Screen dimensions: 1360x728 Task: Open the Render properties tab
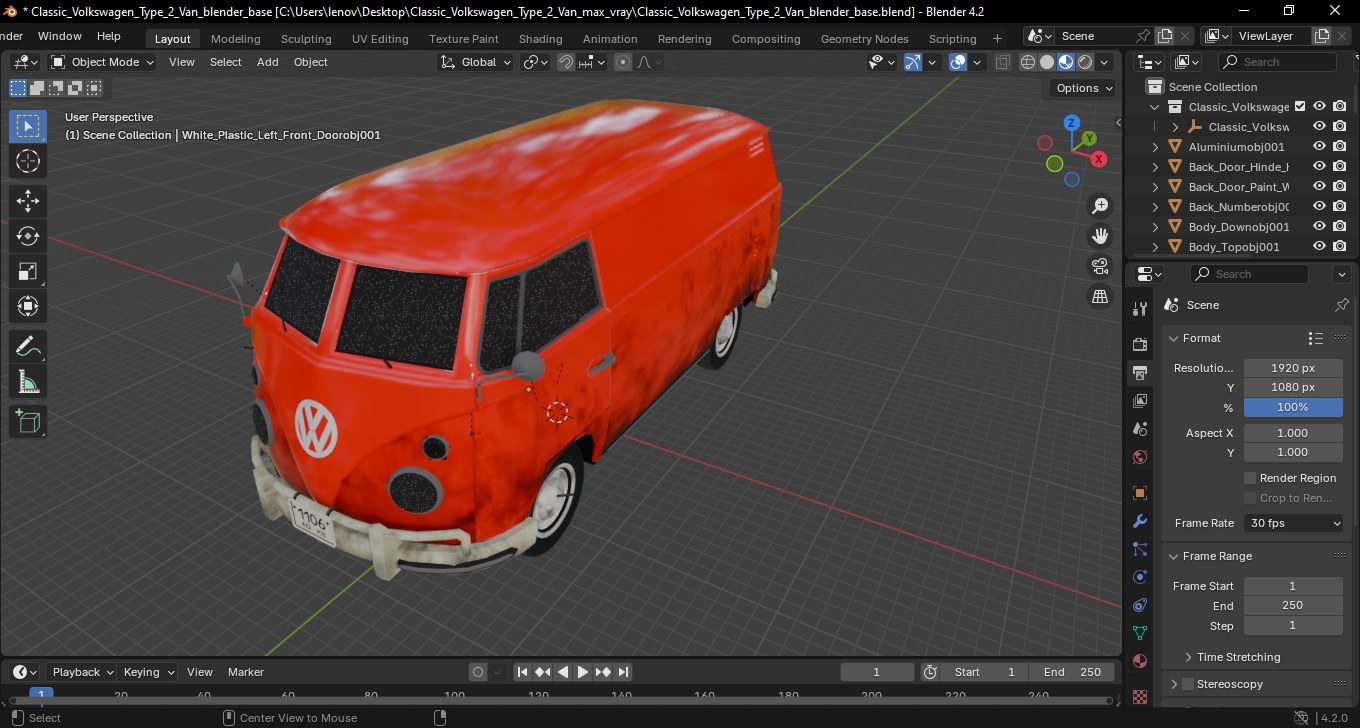pos(1139,344)
